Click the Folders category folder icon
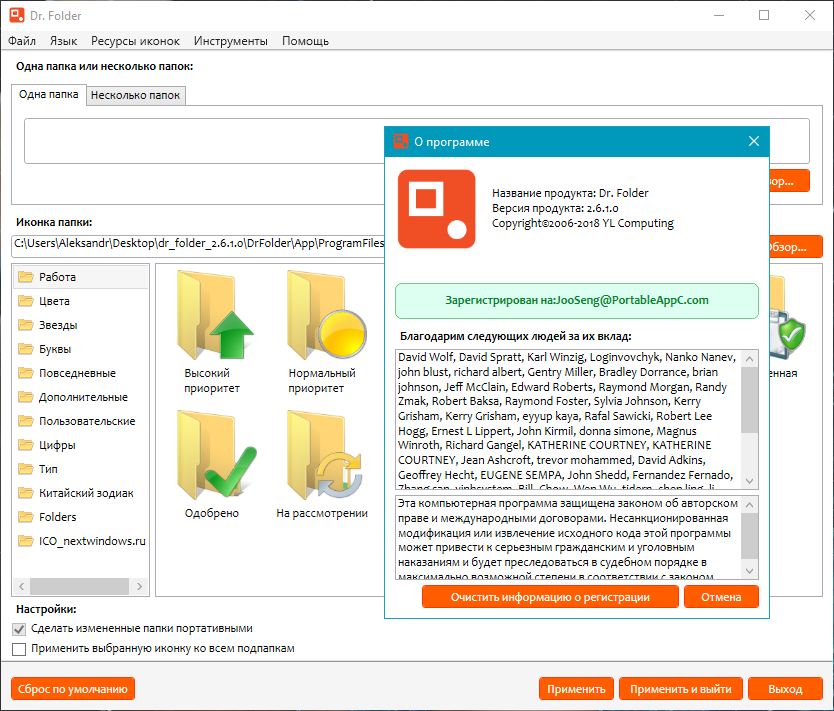The width and height of the screenshot is (834, 711). click(x=26, y=517)
